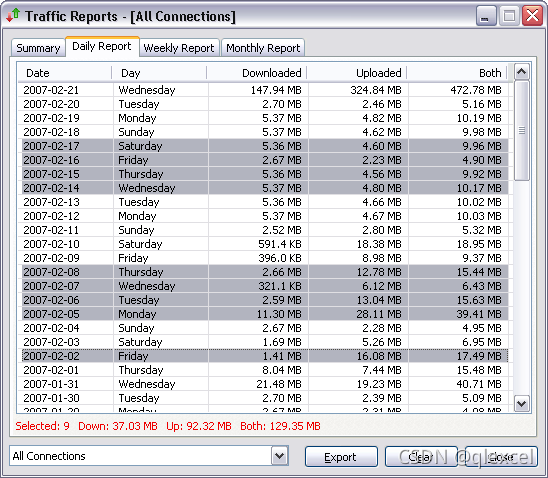Open the Daily Report tab

(102, 46)
